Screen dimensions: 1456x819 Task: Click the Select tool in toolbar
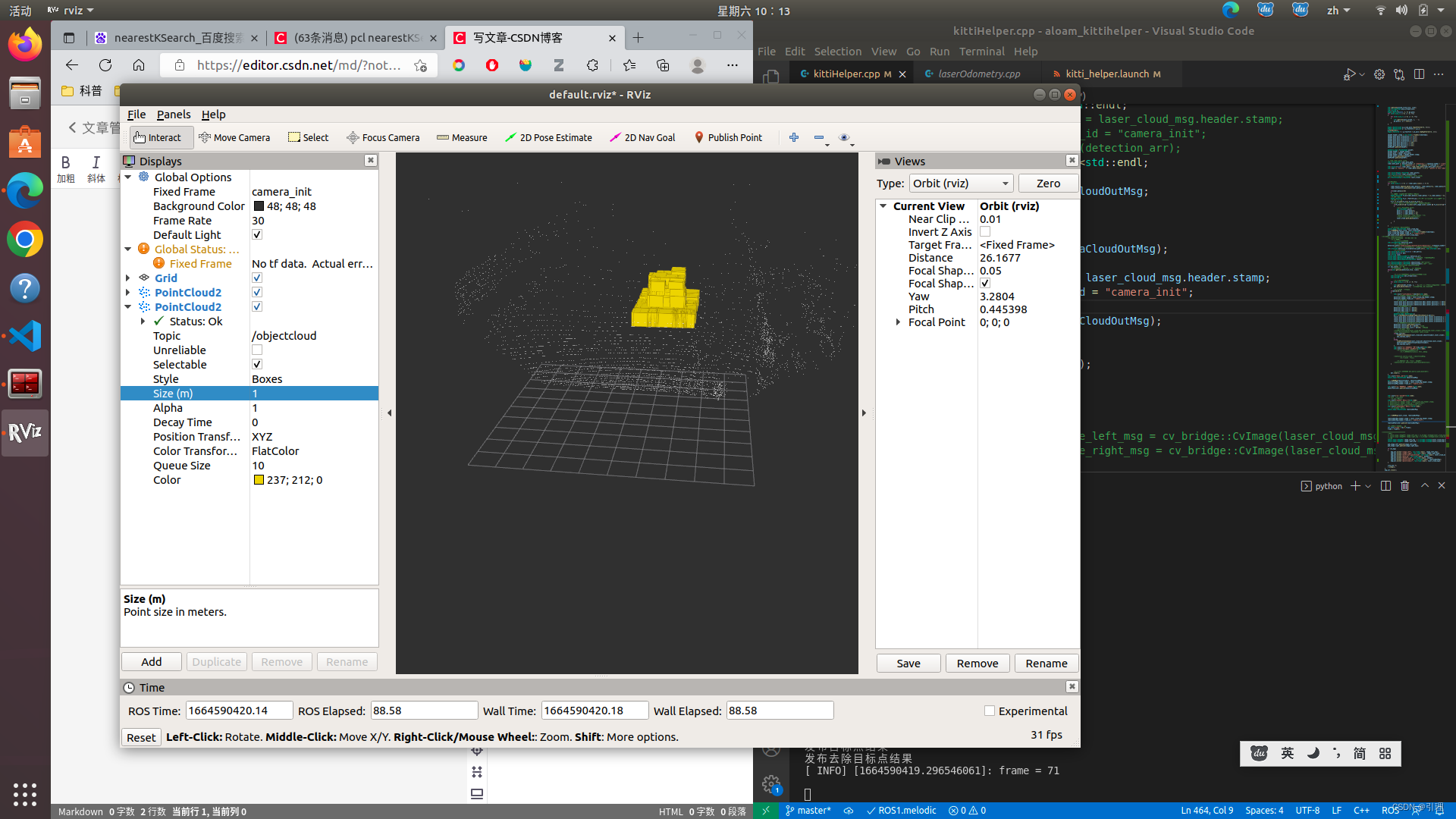[308, 137]
